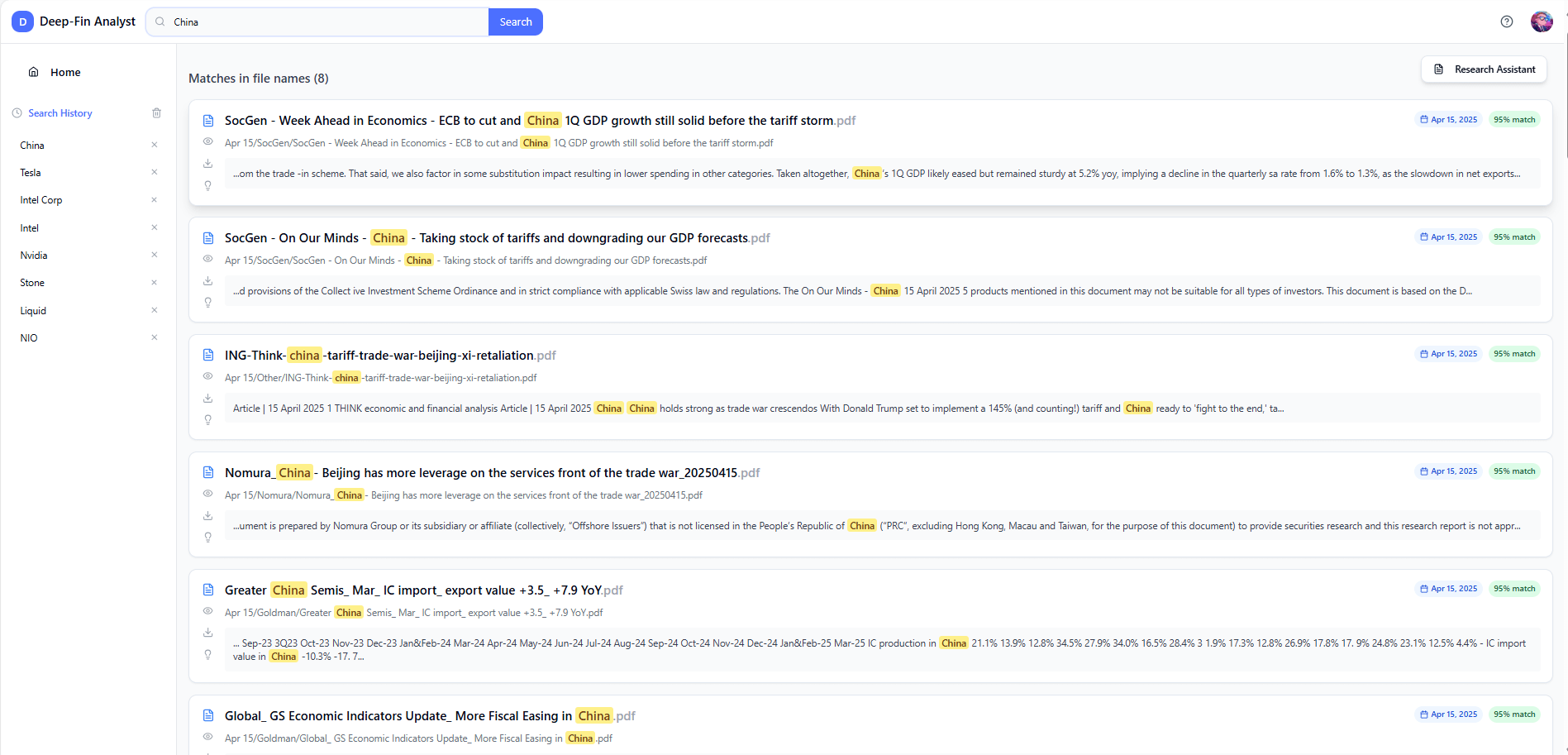The width and height of the screenshot is (1568, 755).
Task: Focus the search field containing China
Action: click(x=326, y=22)
